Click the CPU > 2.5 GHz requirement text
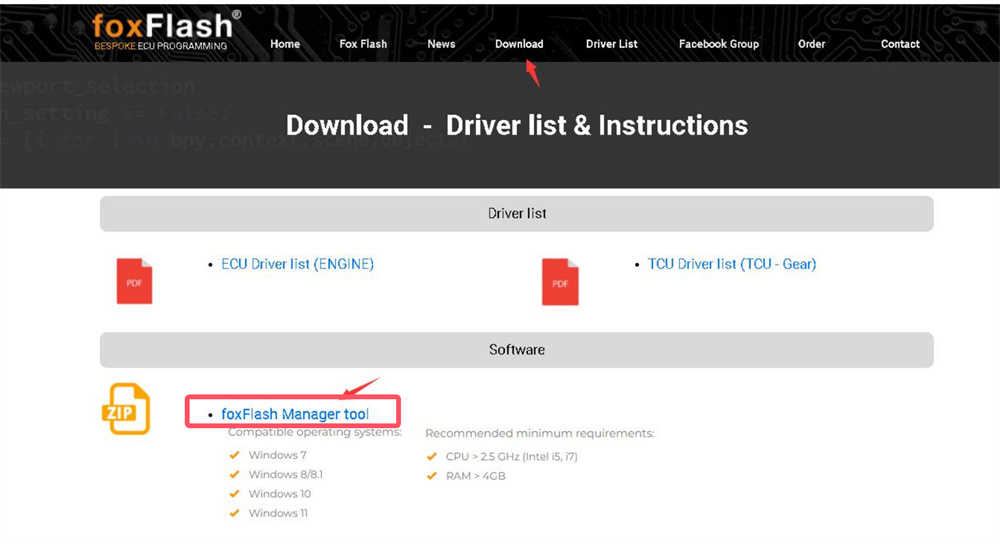This screenshot has width=1000, height=544. [511, 457]
